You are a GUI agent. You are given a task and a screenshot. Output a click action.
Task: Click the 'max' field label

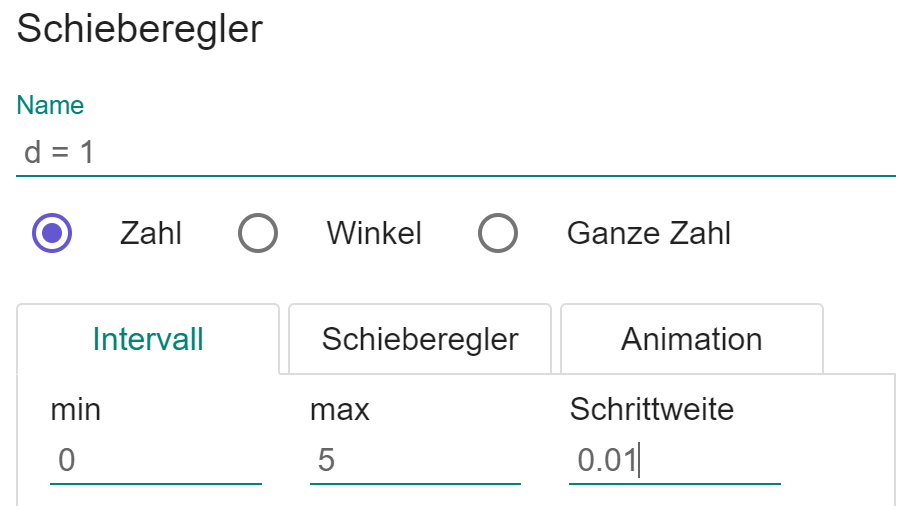tap(340, 409)
